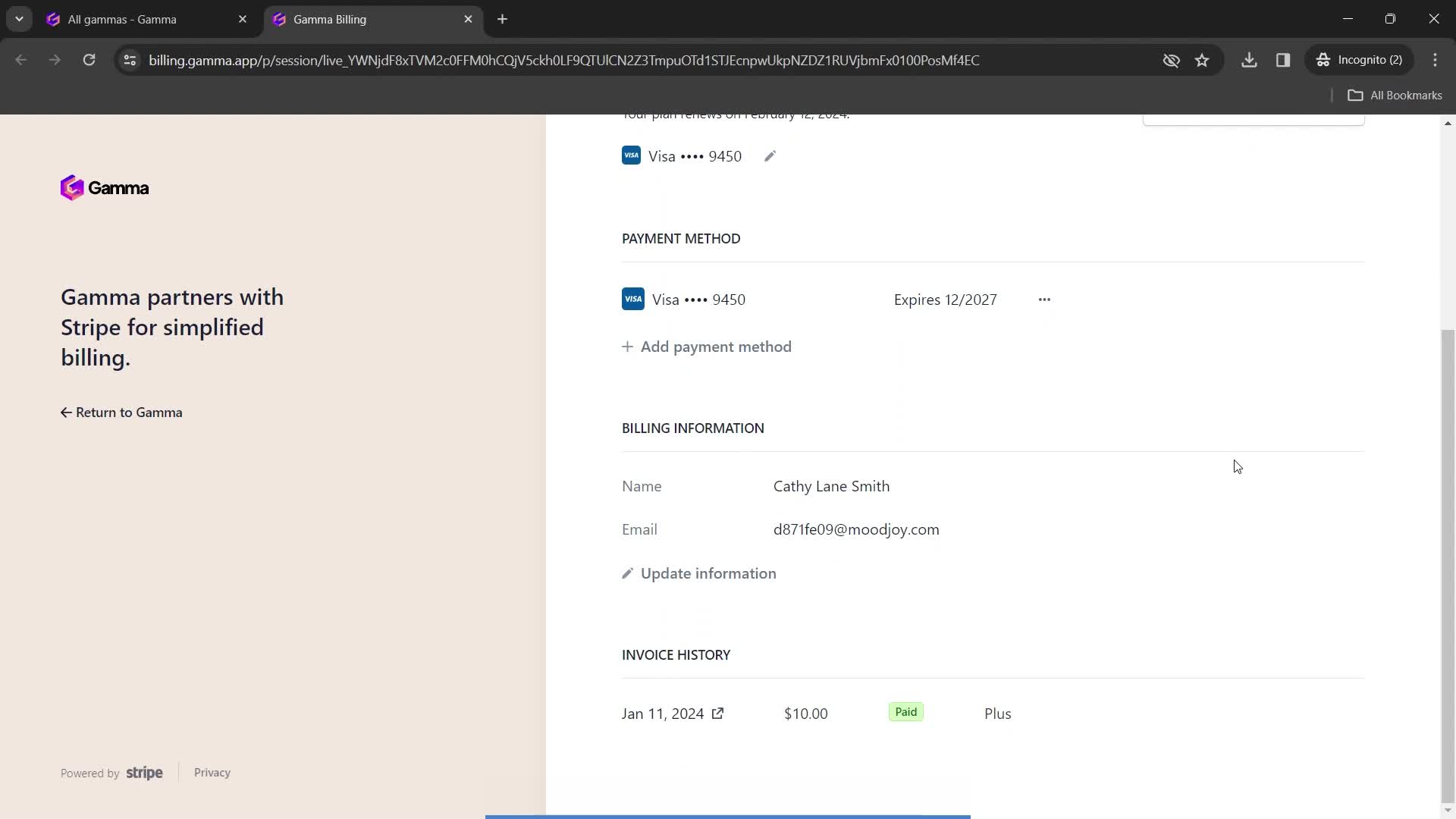
Task: Open the Incognito (2) profile indicator
Action: pos(1360,60)
